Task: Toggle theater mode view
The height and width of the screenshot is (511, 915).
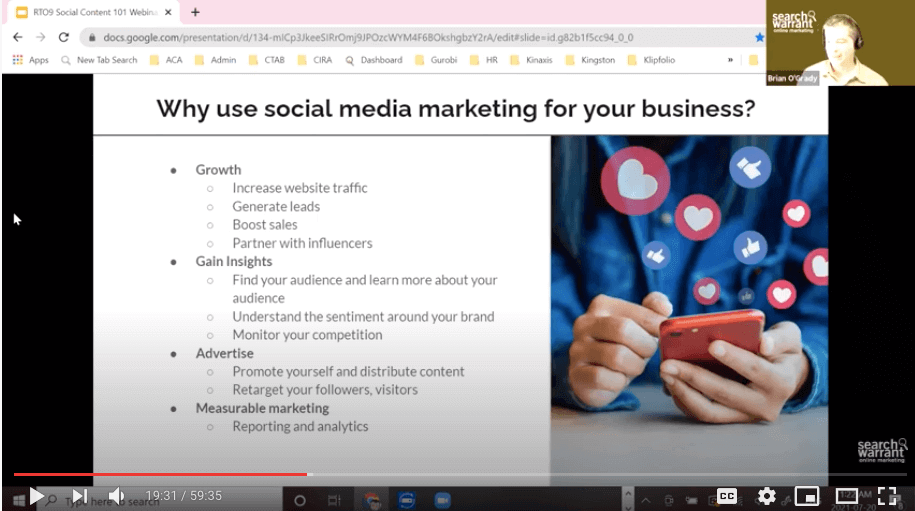Action: 846,496
